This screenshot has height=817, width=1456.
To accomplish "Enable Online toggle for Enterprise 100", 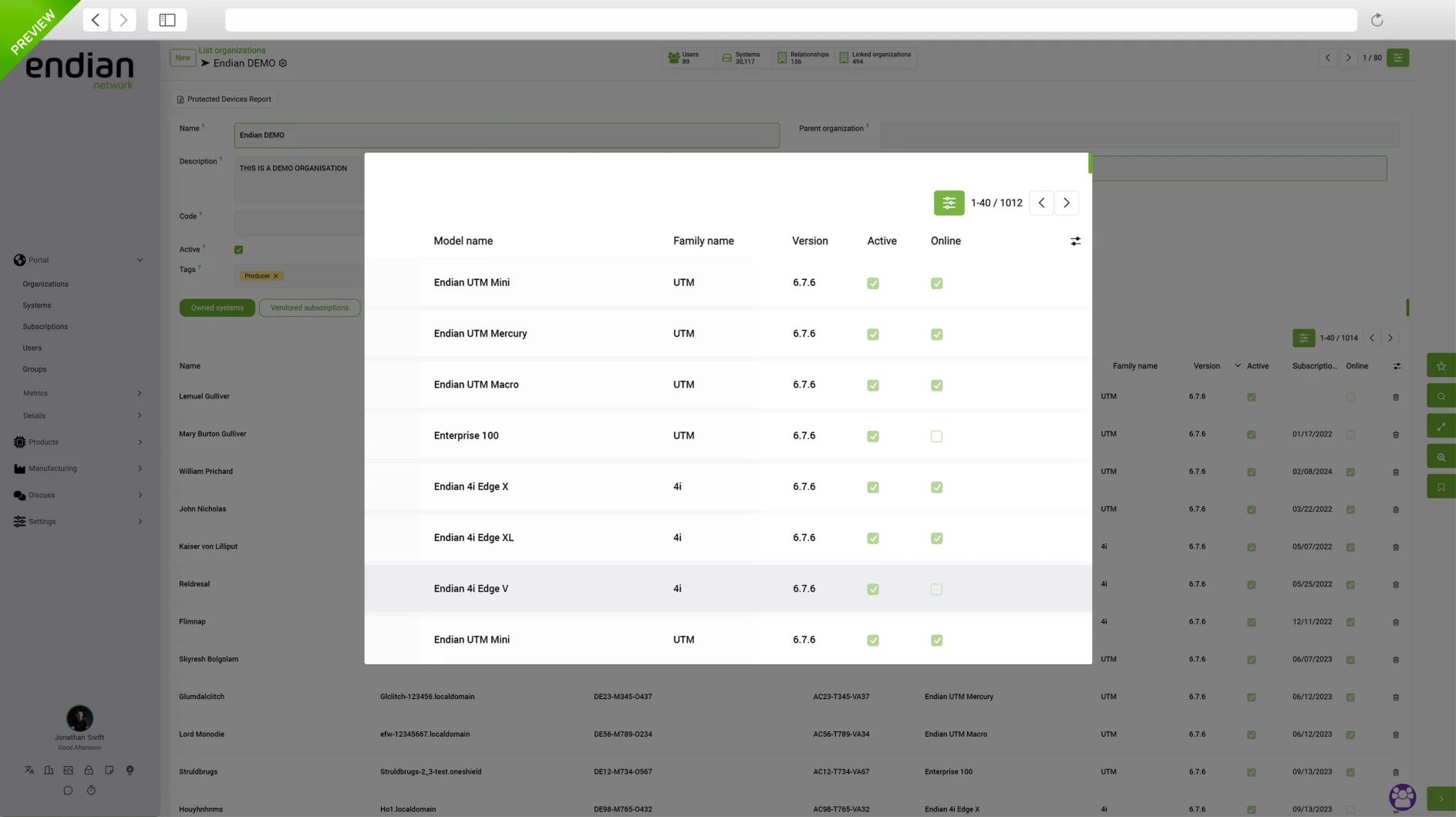I will tap(936, 435).
